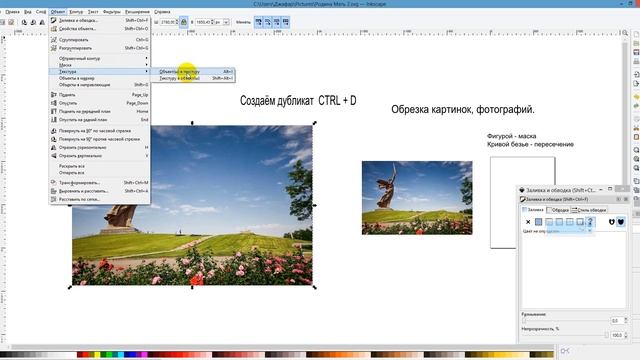
Task: Choose the solid fill rule heart icon
Action: click(621, 222)
